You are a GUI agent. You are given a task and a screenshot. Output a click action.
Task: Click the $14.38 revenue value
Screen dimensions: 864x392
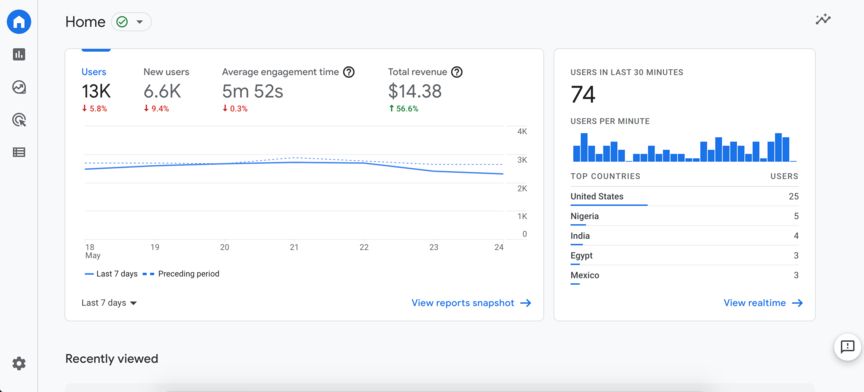[x=415, y=91]
